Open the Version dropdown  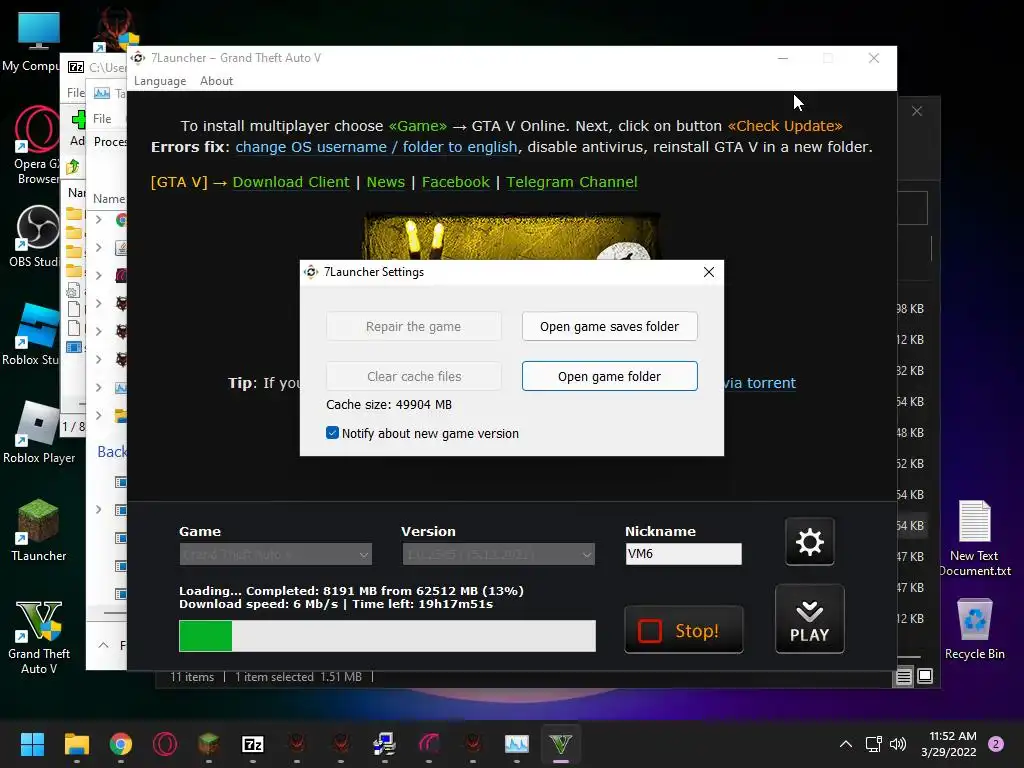498,554
